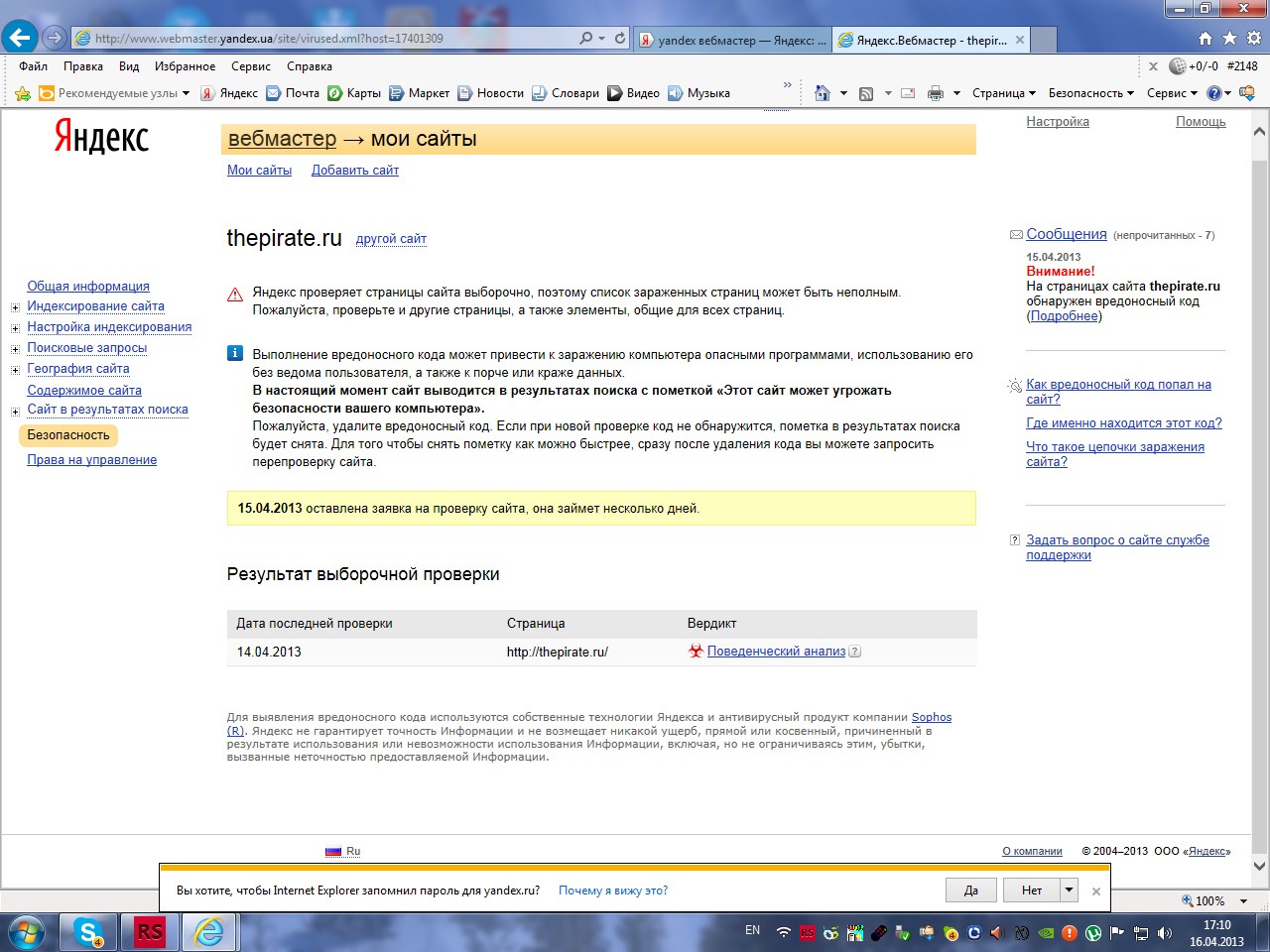Open the Справка menu
The width and height of the screenshot is (1270, 952).
point(310,66)
